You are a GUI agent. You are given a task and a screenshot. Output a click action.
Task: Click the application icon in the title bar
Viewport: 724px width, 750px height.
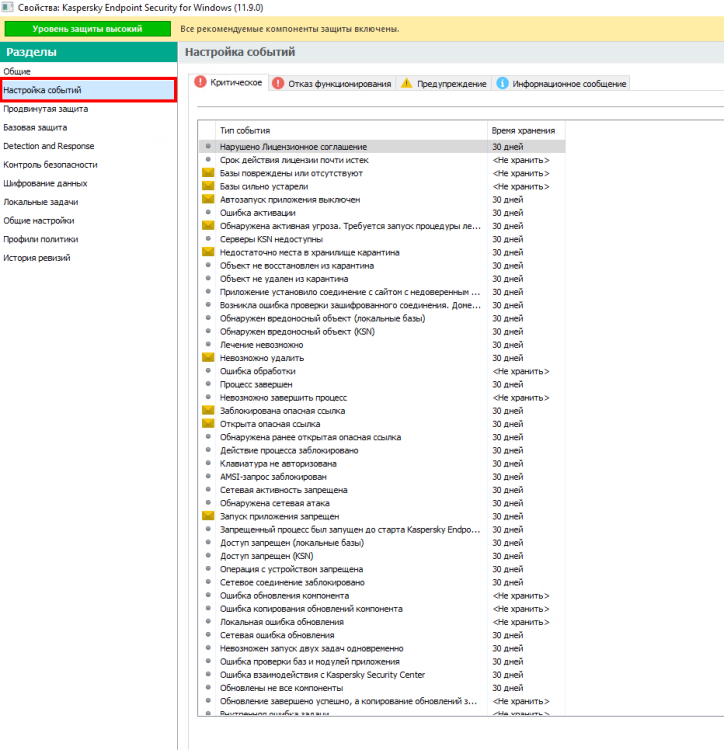coord(7,8)
